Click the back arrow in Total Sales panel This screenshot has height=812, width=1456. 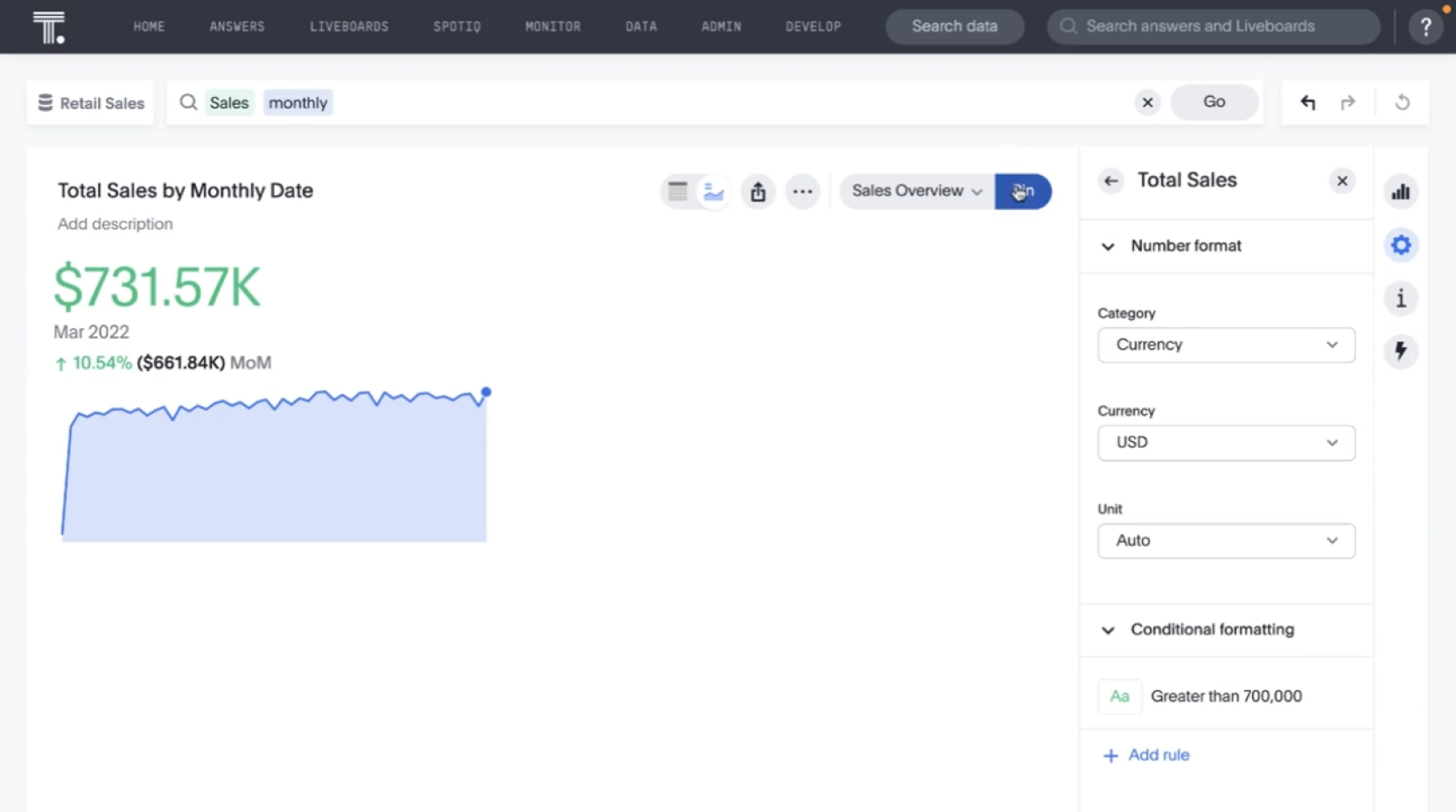pos(1109,181)
